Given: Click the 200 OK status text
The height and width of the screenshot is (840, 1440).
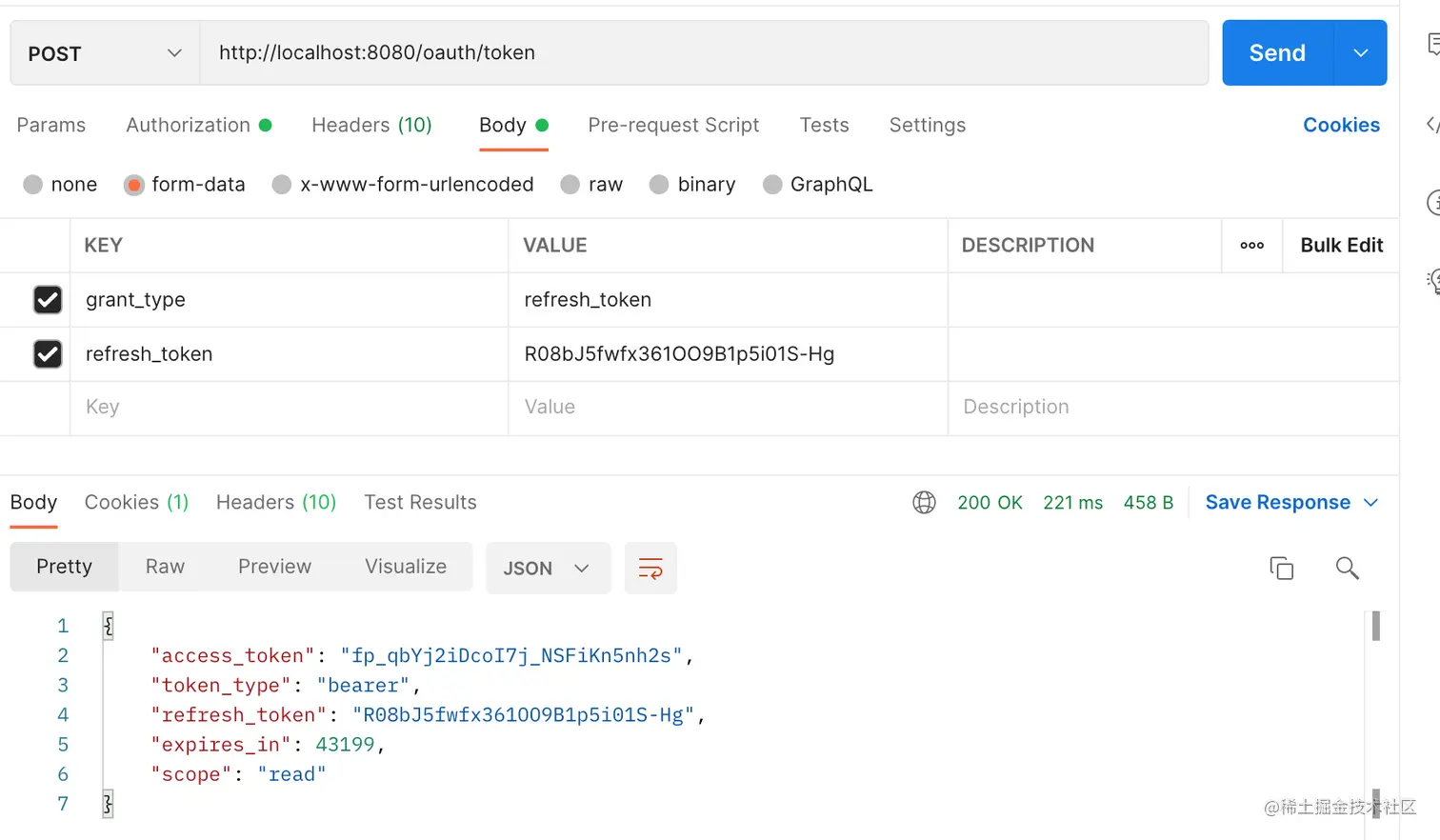Looking at the screenshot, I should tap(990, 503).
